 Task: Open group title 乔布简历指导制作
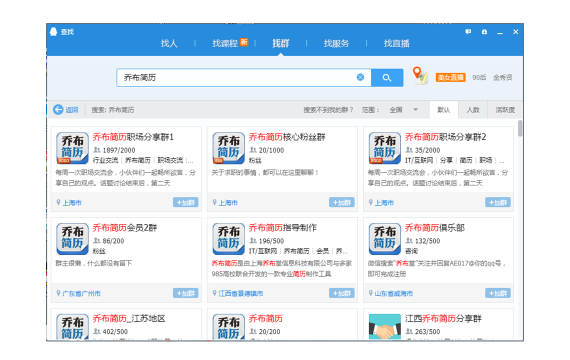283,228
